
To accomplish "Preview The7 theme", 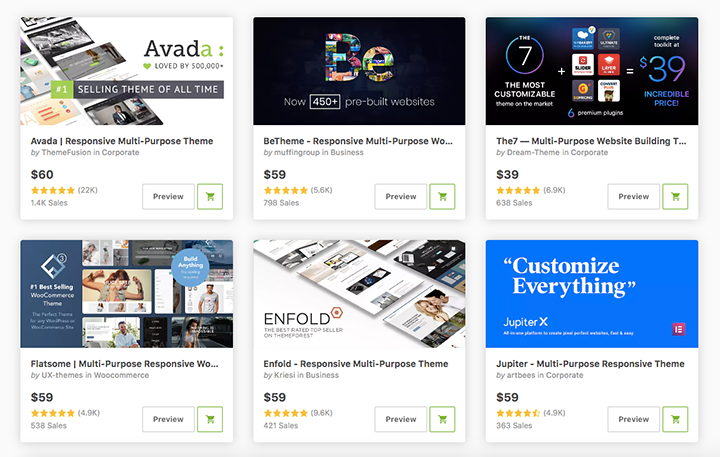I will [x=634, y=197].
